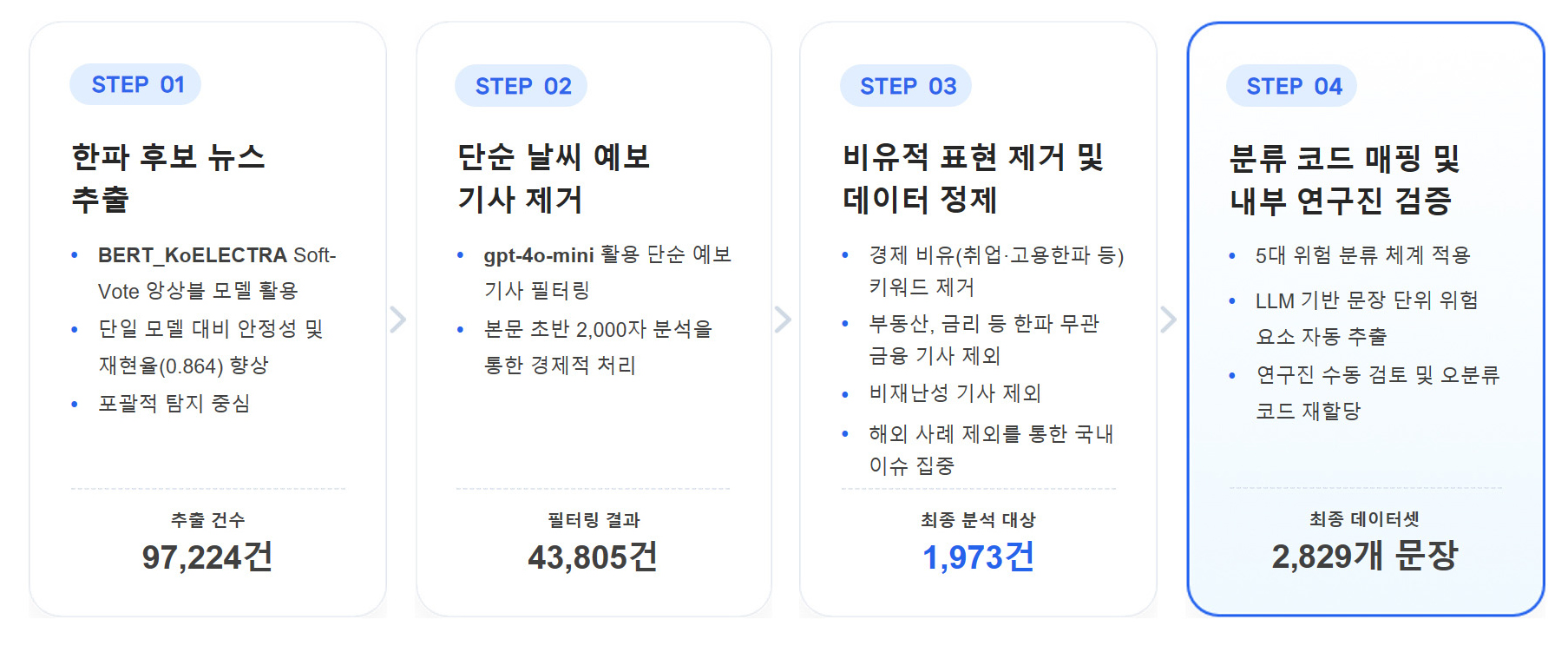
Task: Select the STEP 03 badge
Action: click(x=907, y=86)
